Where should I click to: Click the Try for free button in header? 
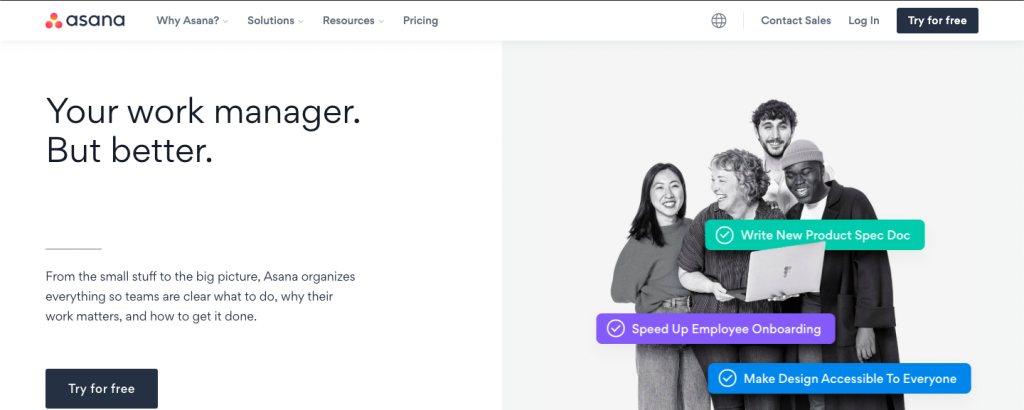[x=937, y=21]
